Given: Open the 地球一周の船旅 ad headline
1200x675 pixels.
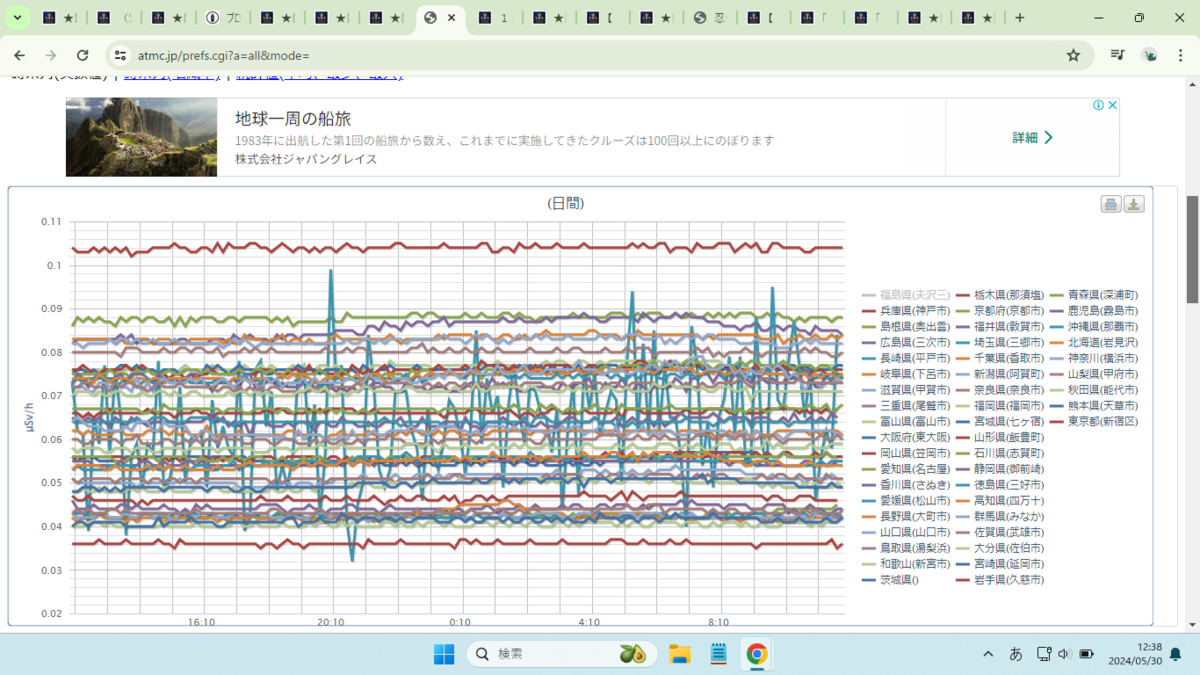Looking at the screenshot, I should (x=293, y=119).
